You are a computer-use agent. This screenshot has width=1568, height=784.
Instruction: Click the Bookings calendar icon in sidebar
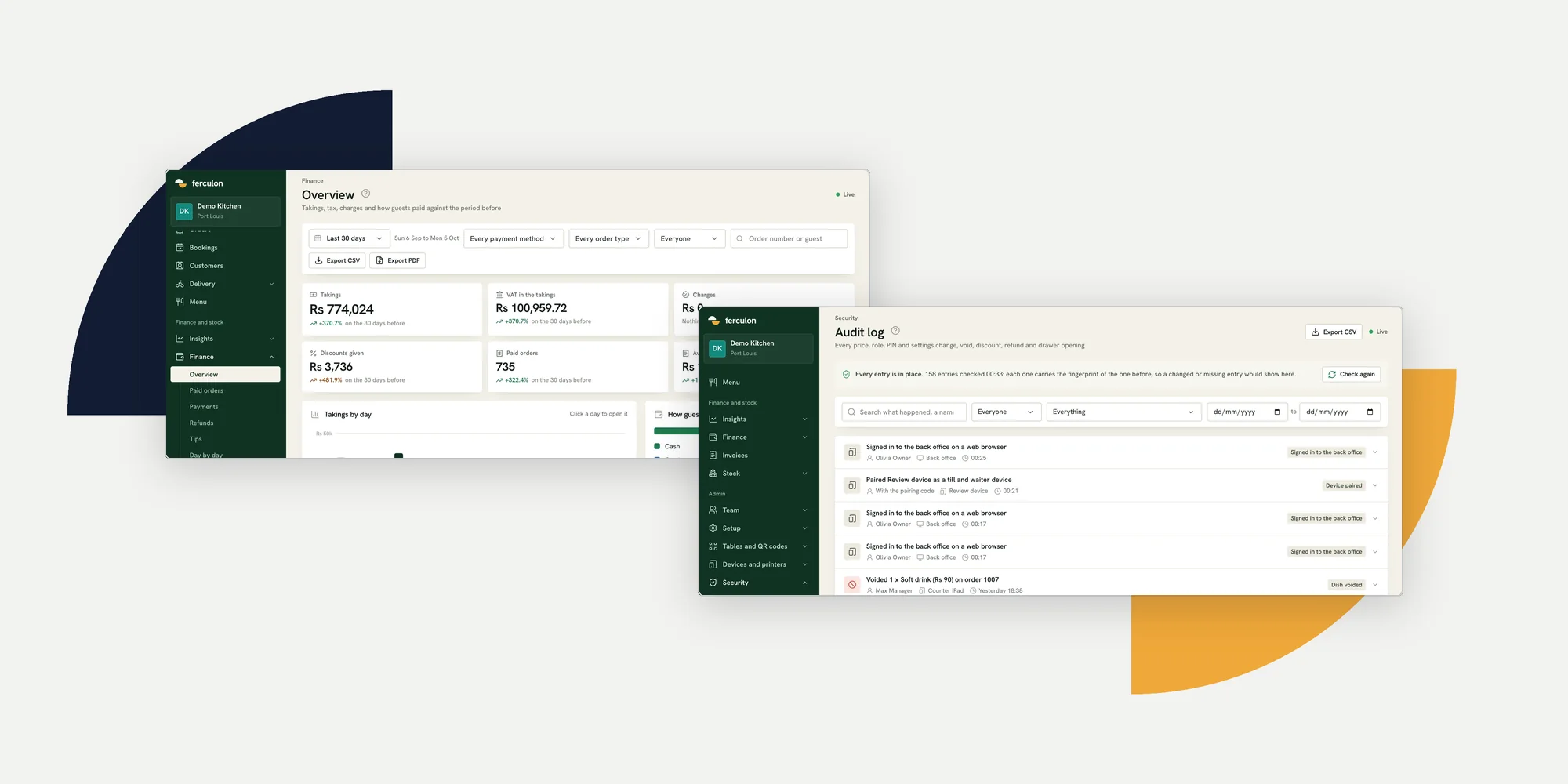point(180,247)
